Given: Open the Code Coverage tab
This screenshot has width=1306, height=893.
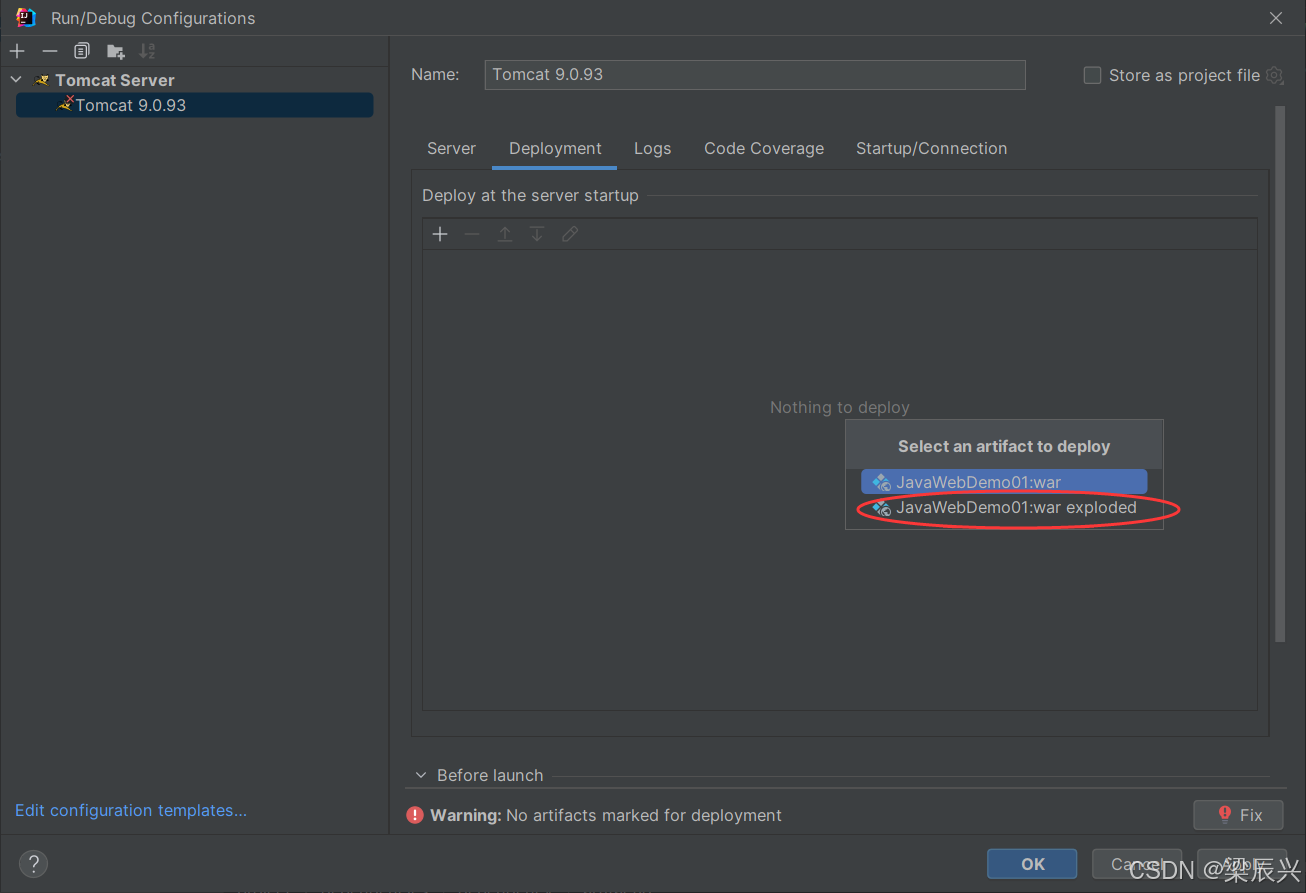Looking at the screenshot, I should [764, 148].
